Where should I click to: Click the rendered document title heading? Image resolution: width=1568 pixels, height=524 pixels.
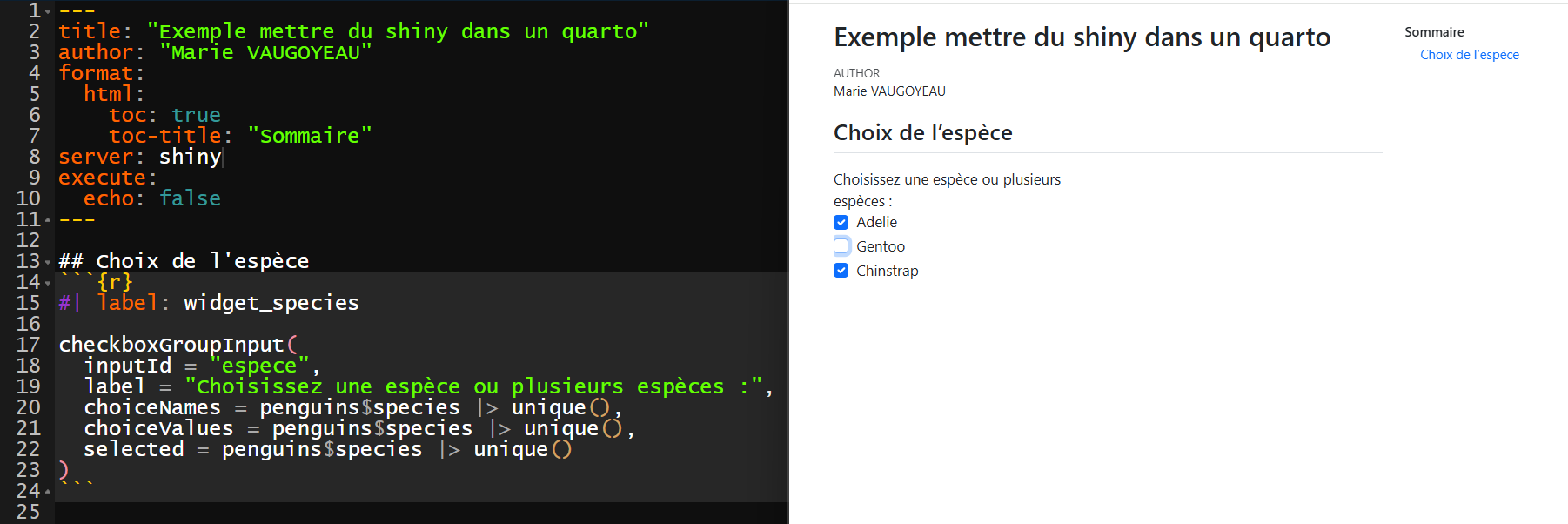point(1082,37)
